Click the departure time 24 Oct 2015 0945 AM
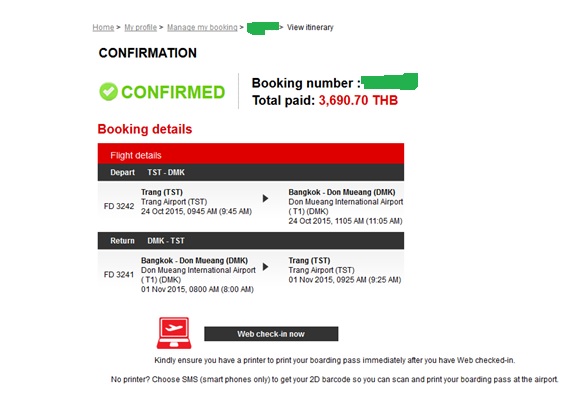This screenshot has height=400, width=570. tap(196, 211)
